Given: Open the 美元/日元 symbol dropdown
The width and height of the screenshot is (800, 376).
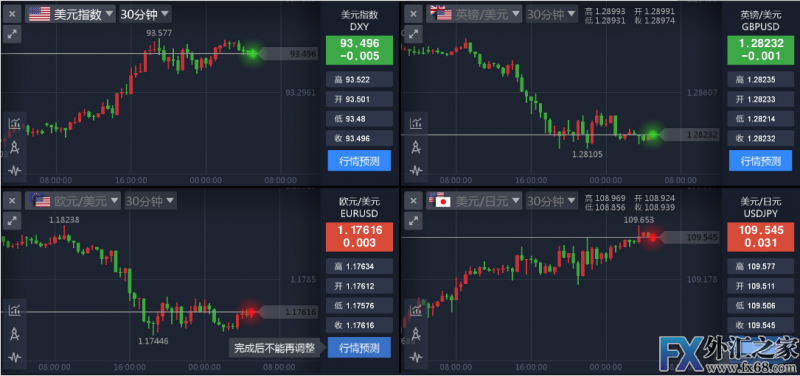Looking at the screenshot, I should (x=474, y=201).
